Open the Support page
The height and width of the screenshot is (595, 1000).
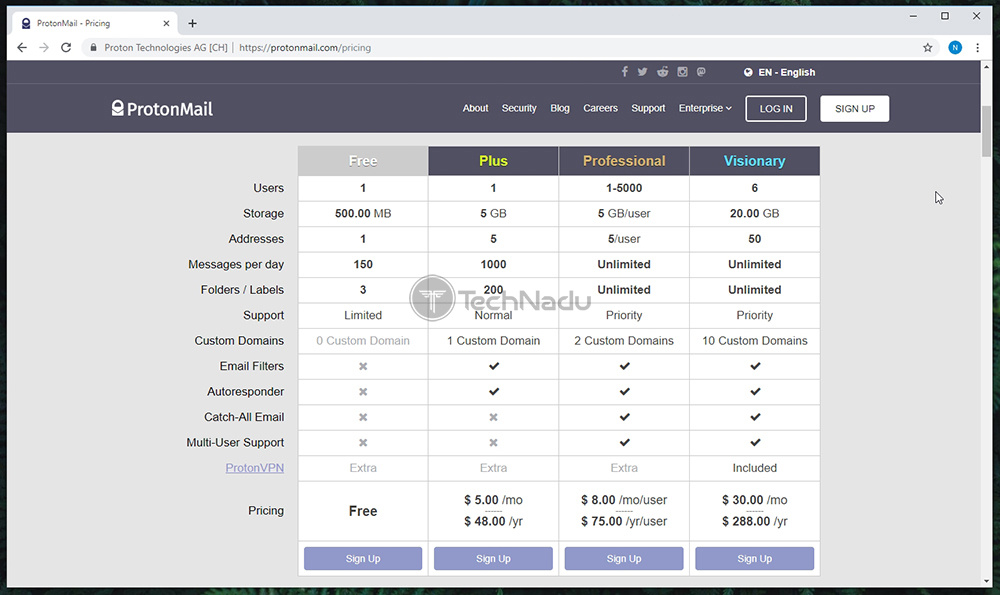(648, 108)
